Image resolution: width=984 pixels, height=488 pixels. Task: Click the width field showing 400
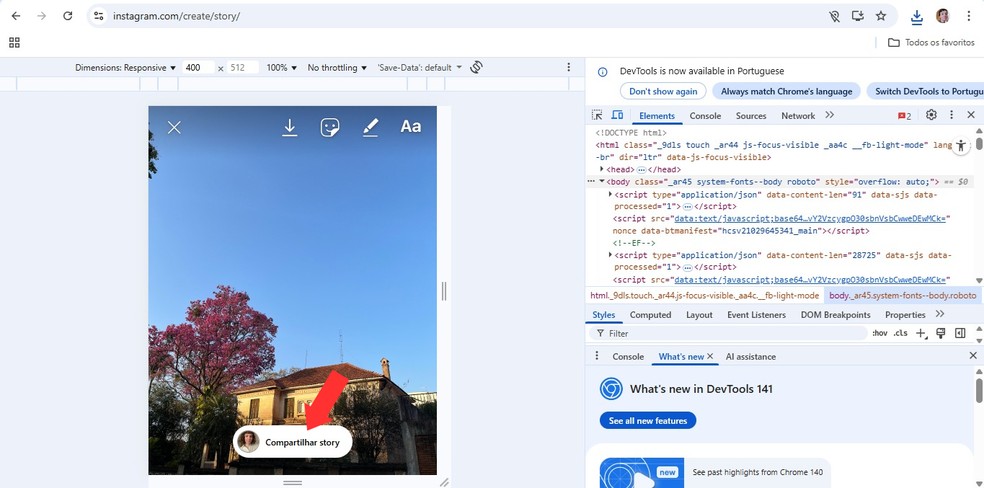pos(198,68)
